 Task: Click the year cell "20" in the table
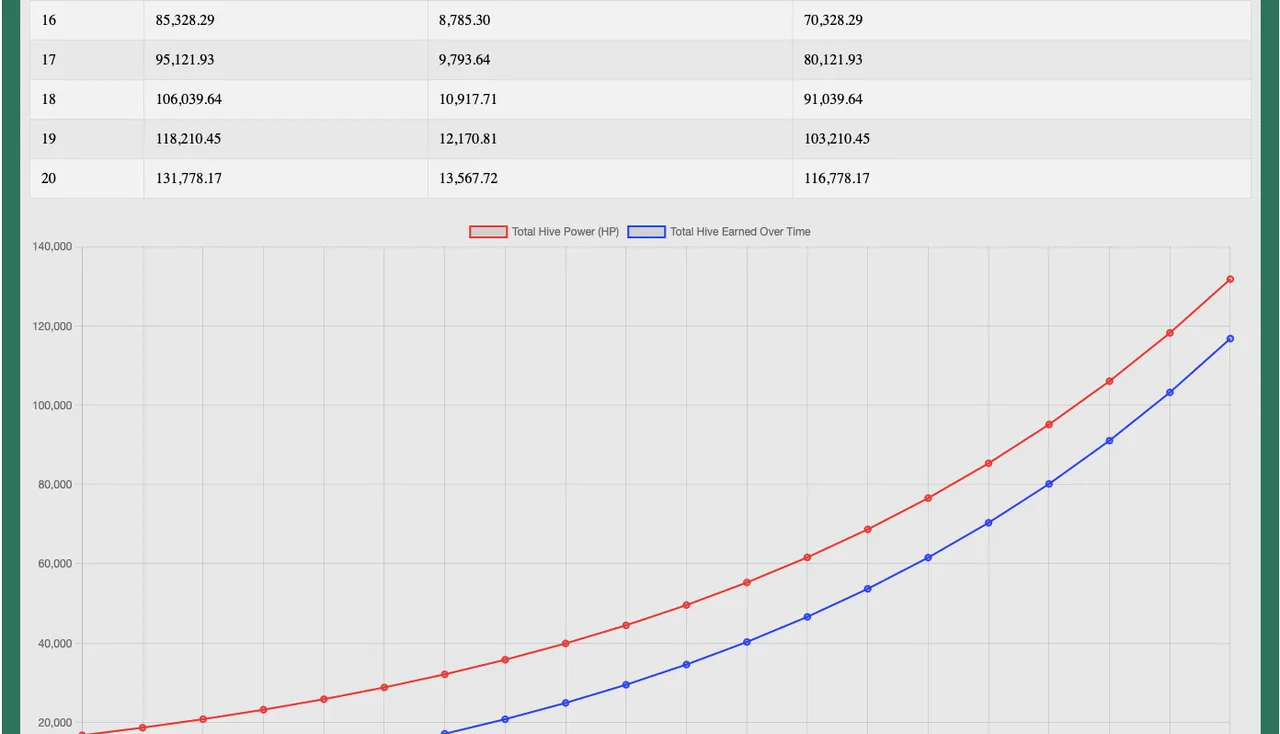(x=87, y=179)
